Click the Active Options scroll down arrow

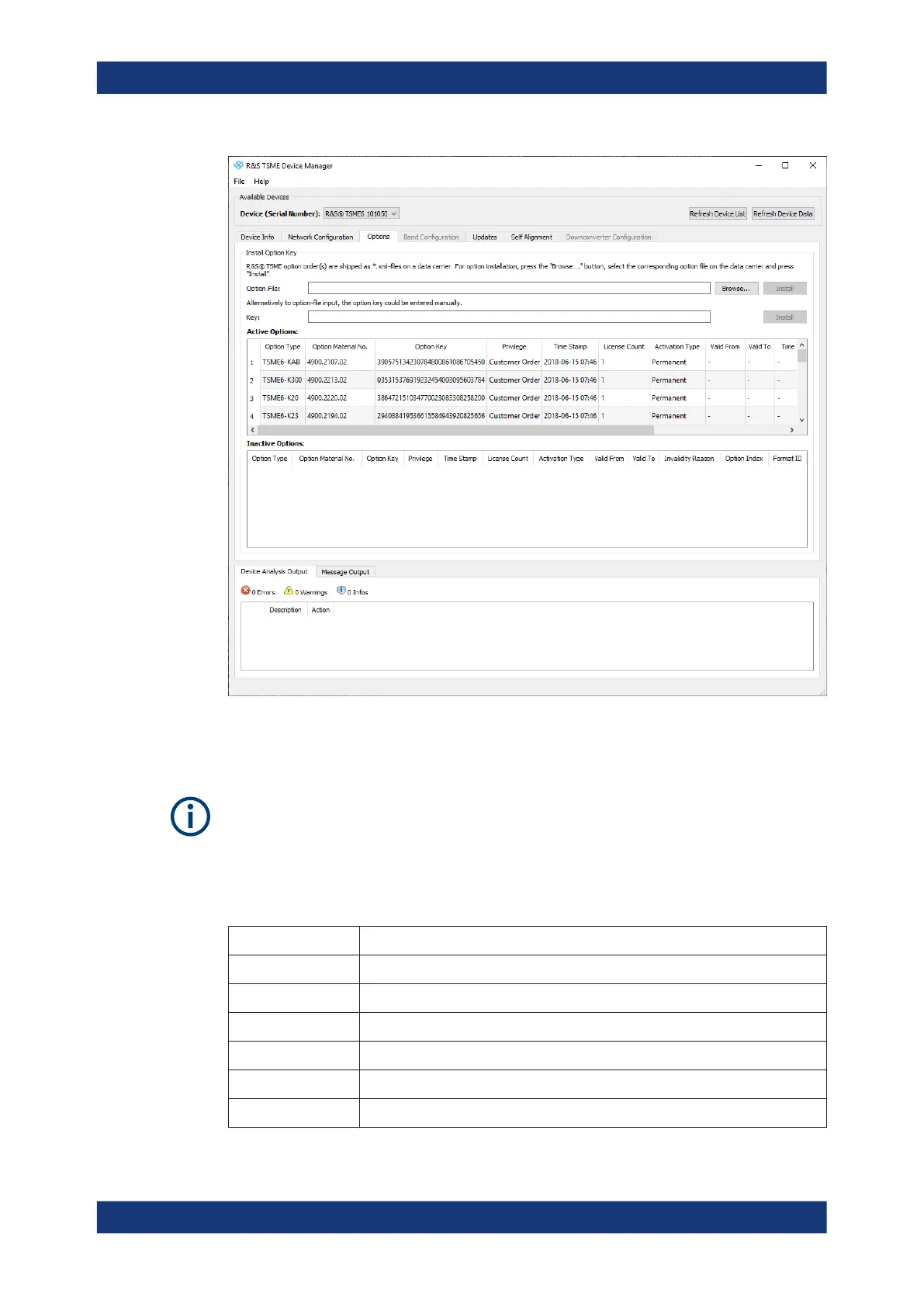click(802, 420)
